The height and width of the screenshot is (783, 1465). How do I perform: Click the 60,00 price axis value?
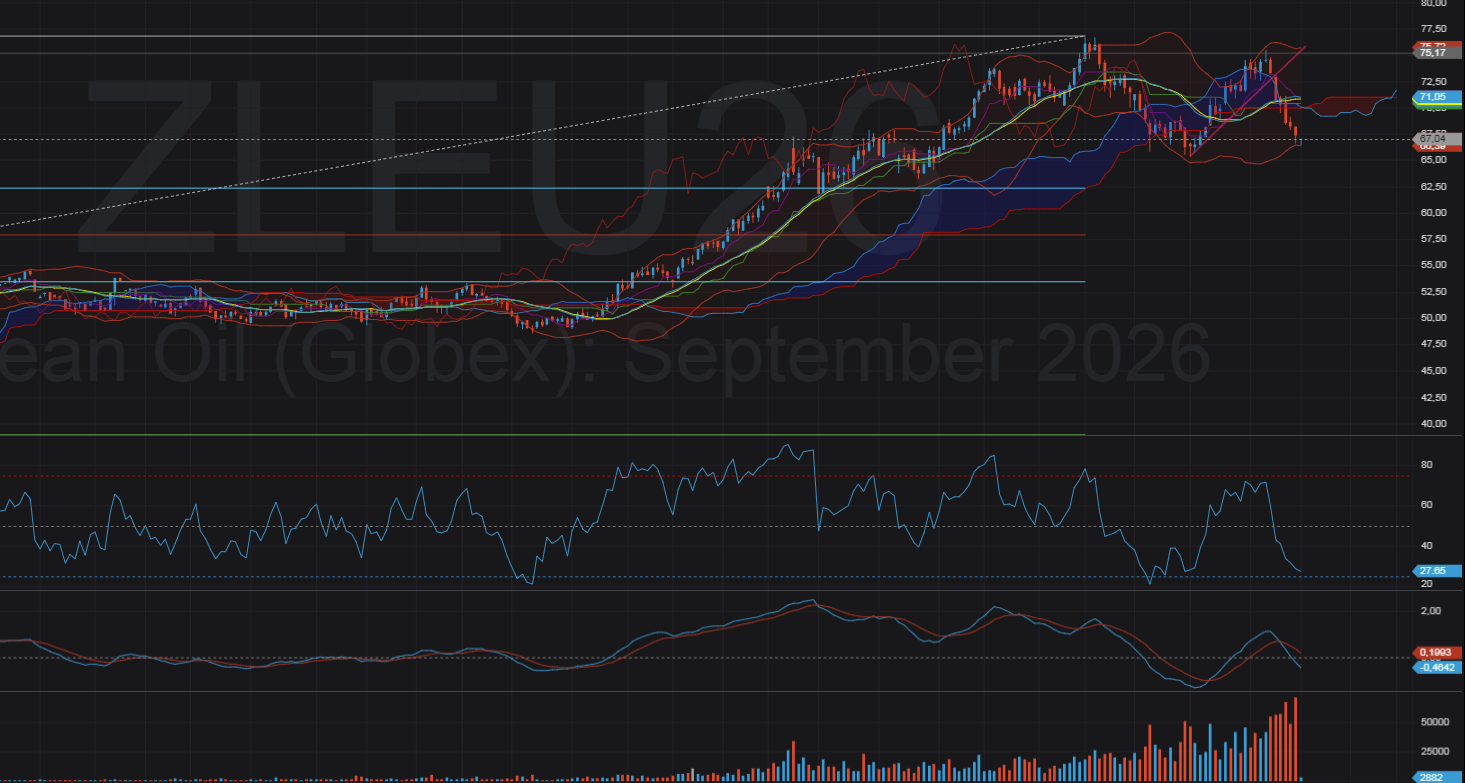tap(1433, 212)
